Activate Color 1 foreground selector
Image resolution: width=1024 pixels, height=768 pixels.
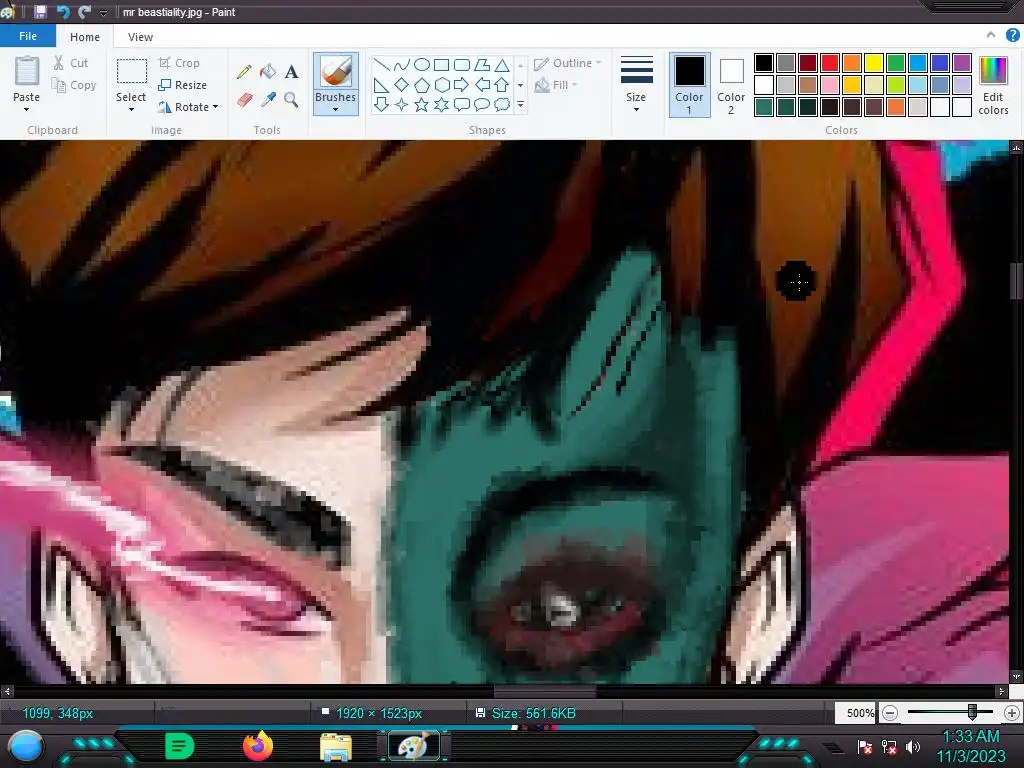689,85
